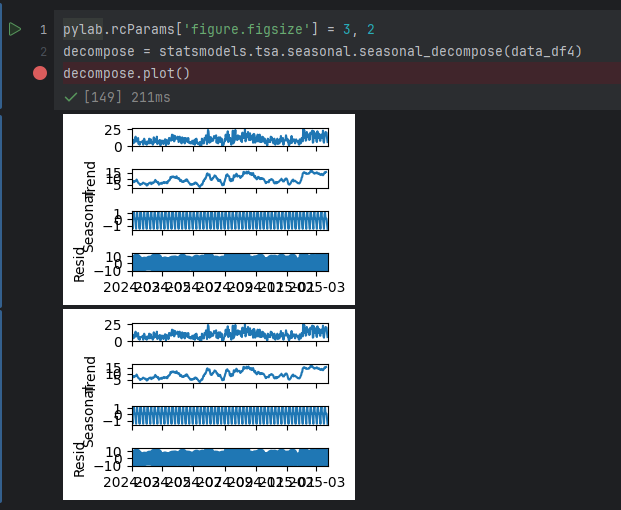Click the 'data_df4' argument in the code

[542, 51]
